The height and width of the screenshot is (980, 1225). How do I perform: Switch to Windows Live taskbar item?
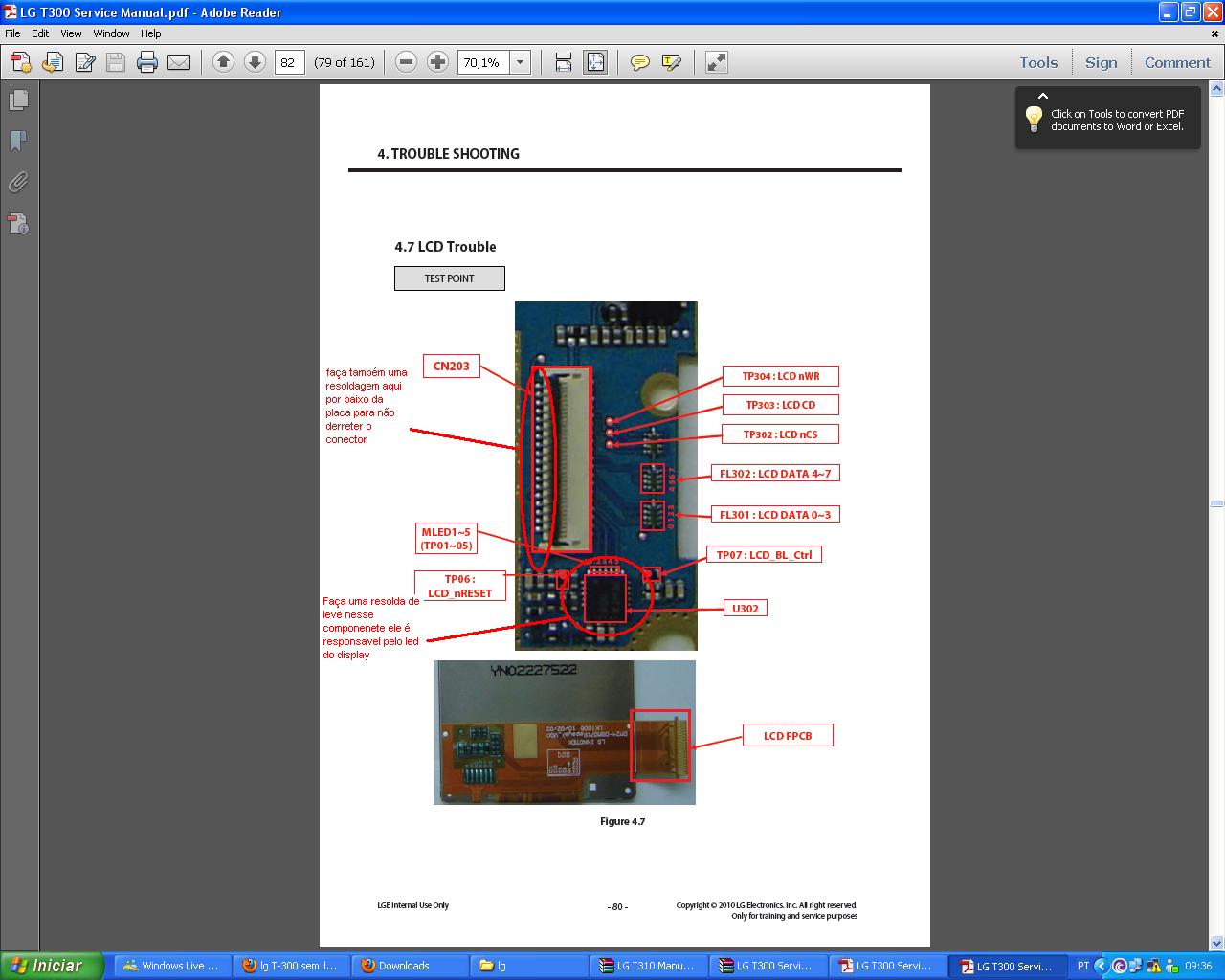[x=172, y=966]
